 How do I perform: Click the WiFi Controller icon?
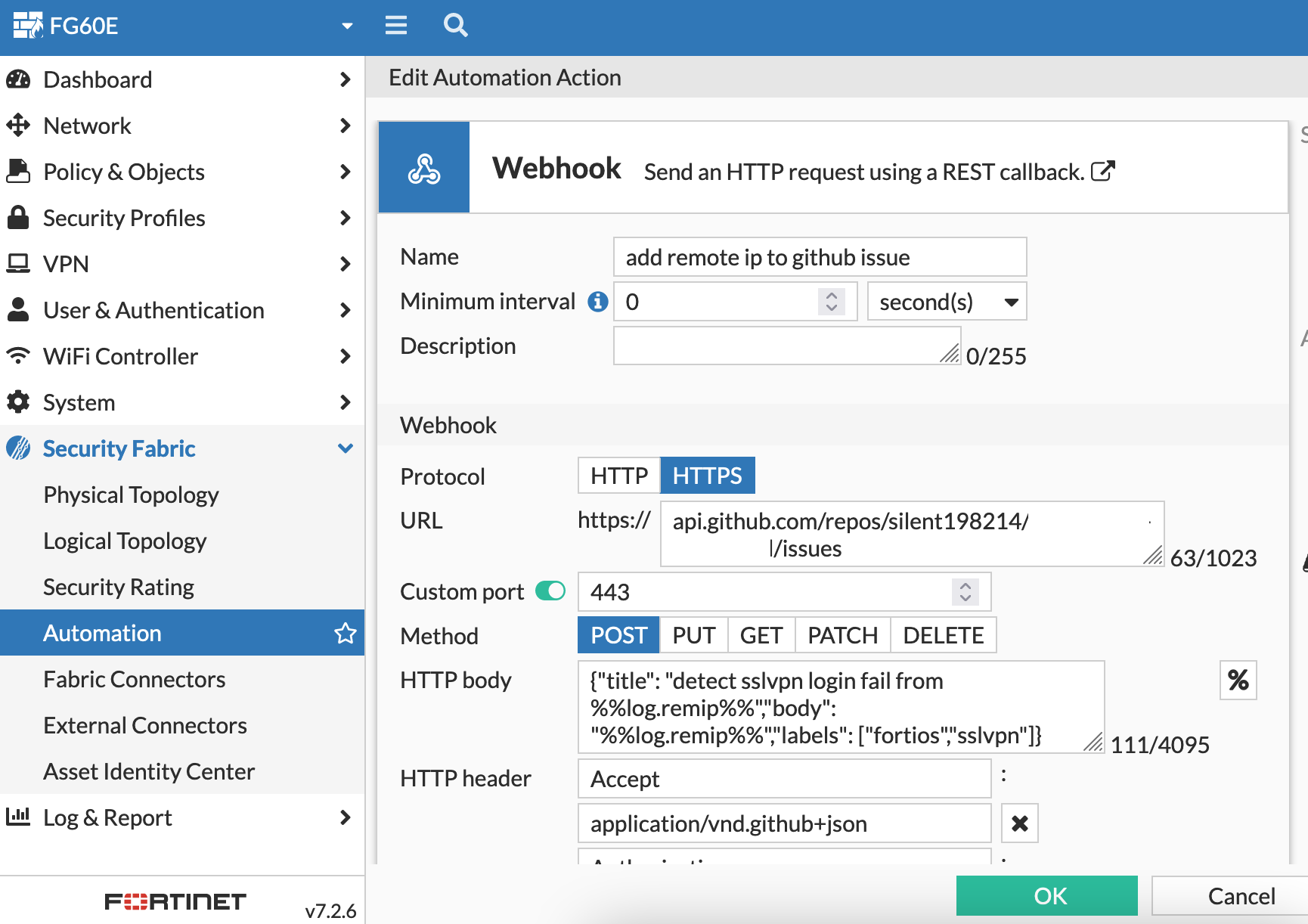coord(18,356)
